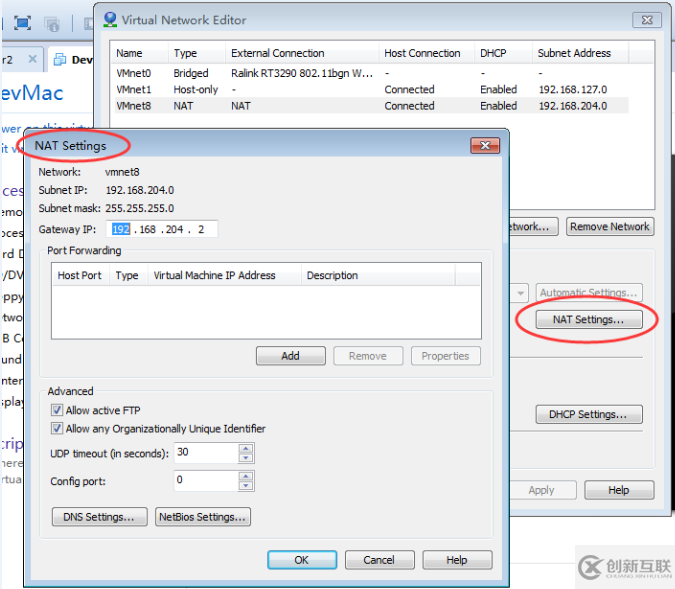Close the r2 tab
675x589 pixels.
click(32, 59)
